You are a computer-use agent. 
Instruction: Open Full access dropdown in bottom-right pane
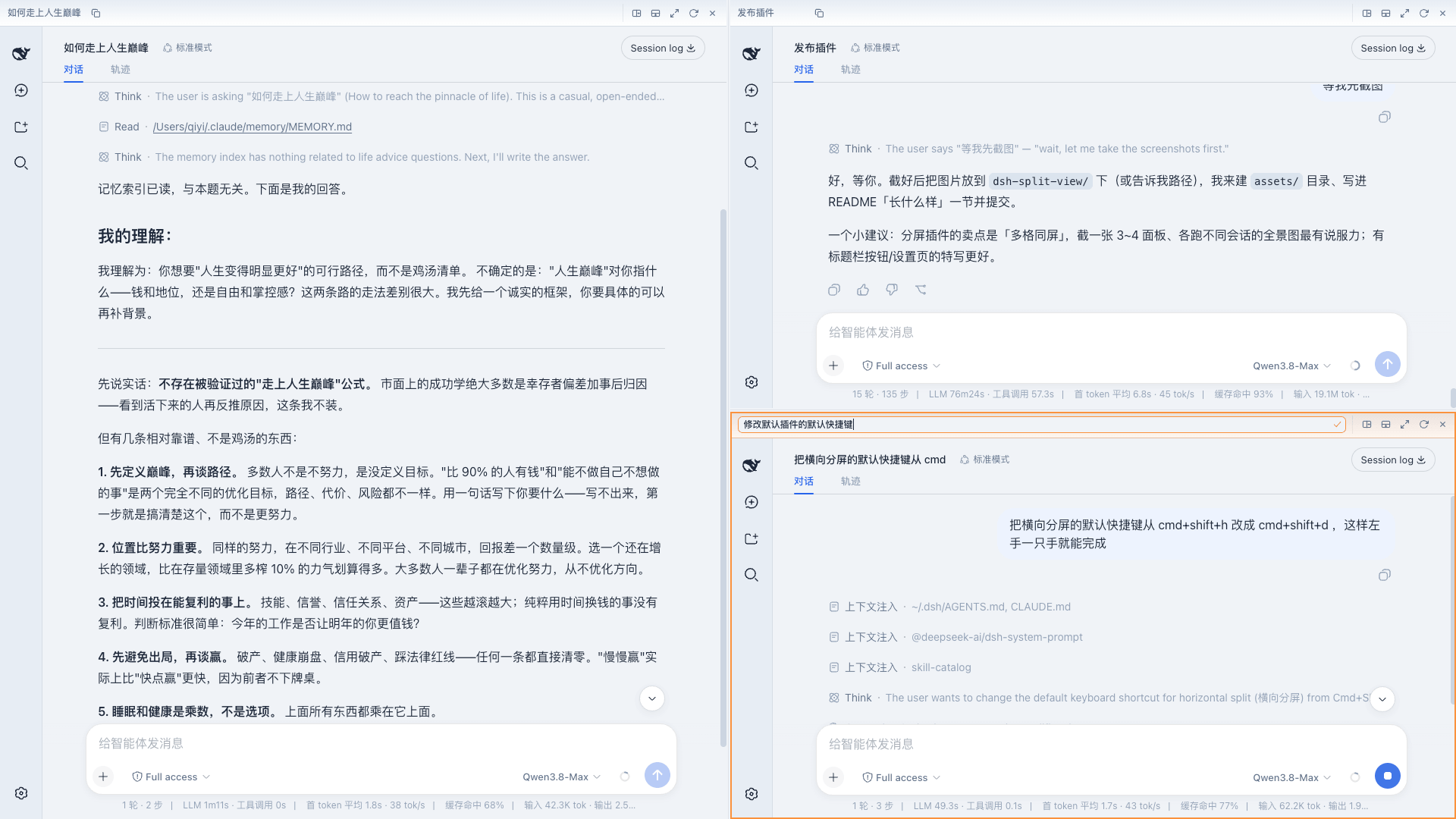pos(901,777)
